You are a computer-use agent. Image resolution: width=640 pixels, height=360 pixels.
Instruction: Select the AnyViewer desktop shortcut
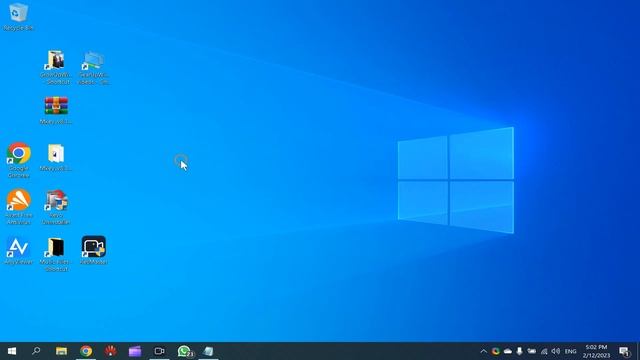coord(18,250)
